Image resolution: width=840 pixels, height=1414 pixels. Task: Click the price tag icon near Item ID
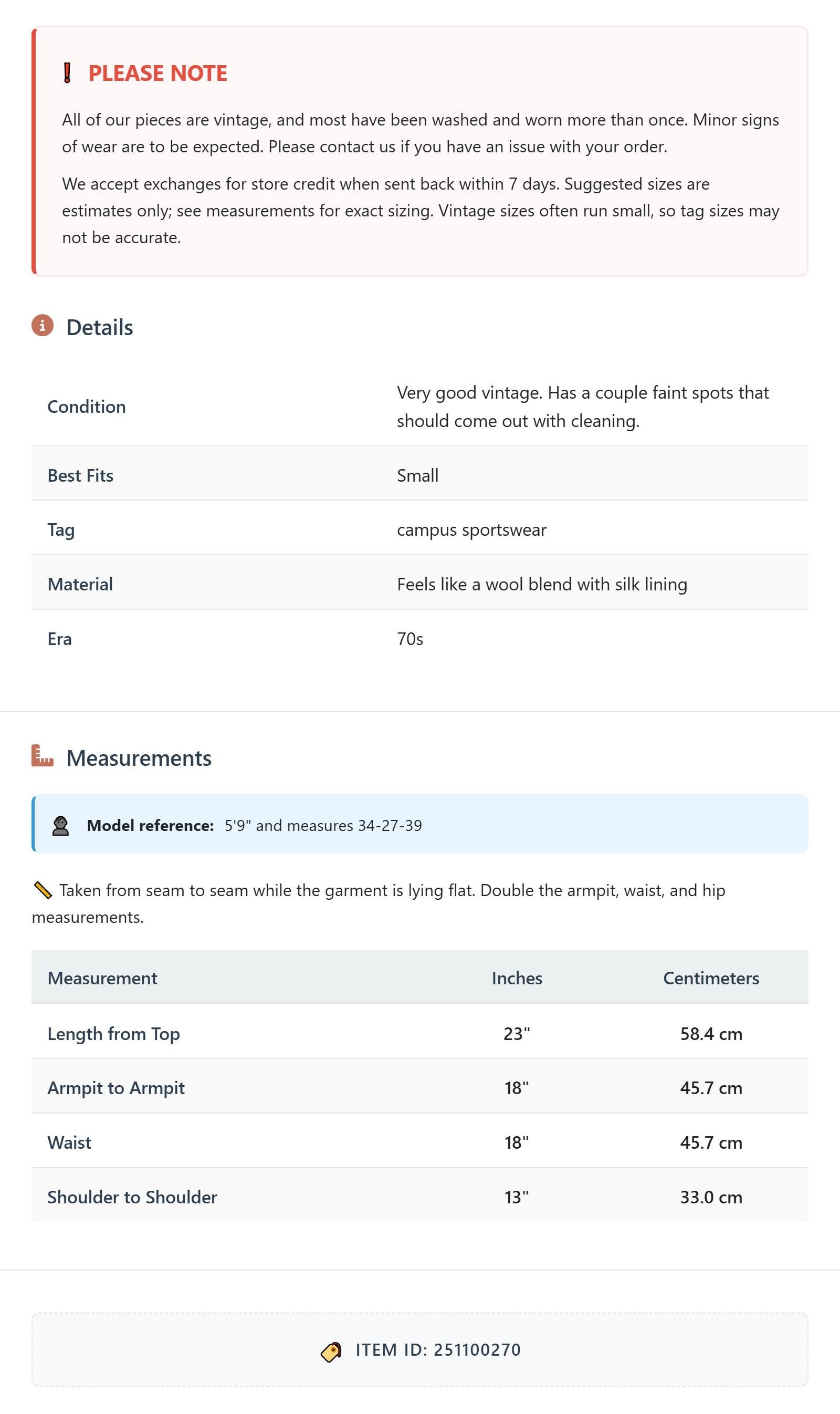click(331, 1351)
